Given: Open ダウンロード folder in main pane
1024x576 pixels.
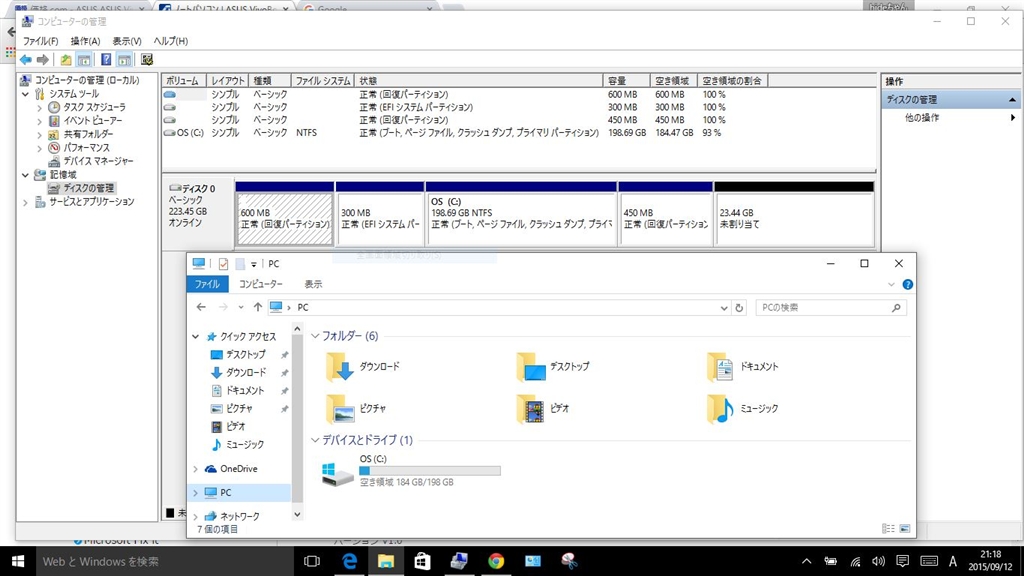Looking at the screenshot, I should 363,367.
